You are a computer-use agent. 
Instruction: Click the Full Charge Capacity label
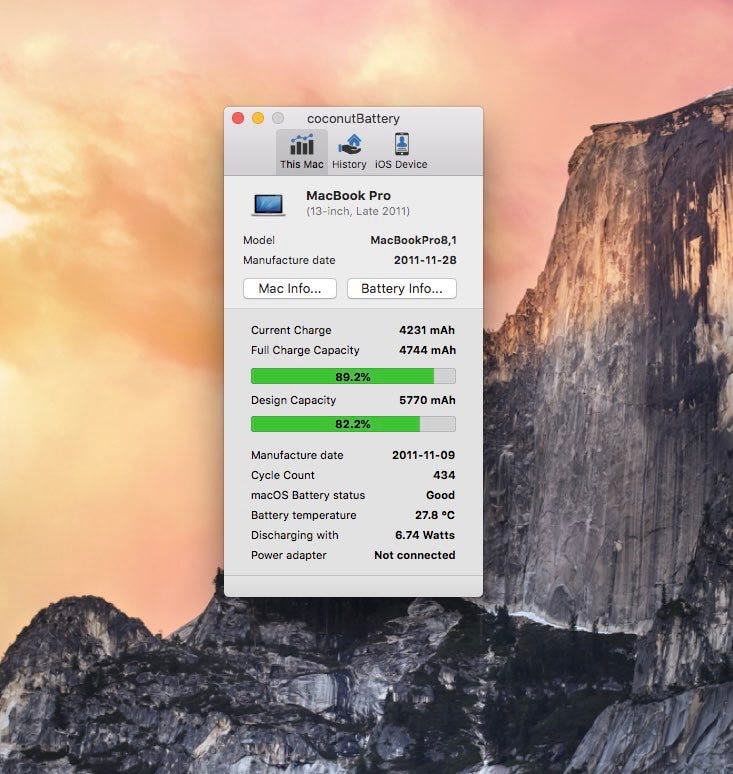pyautogui.click(x=305, y=350)
